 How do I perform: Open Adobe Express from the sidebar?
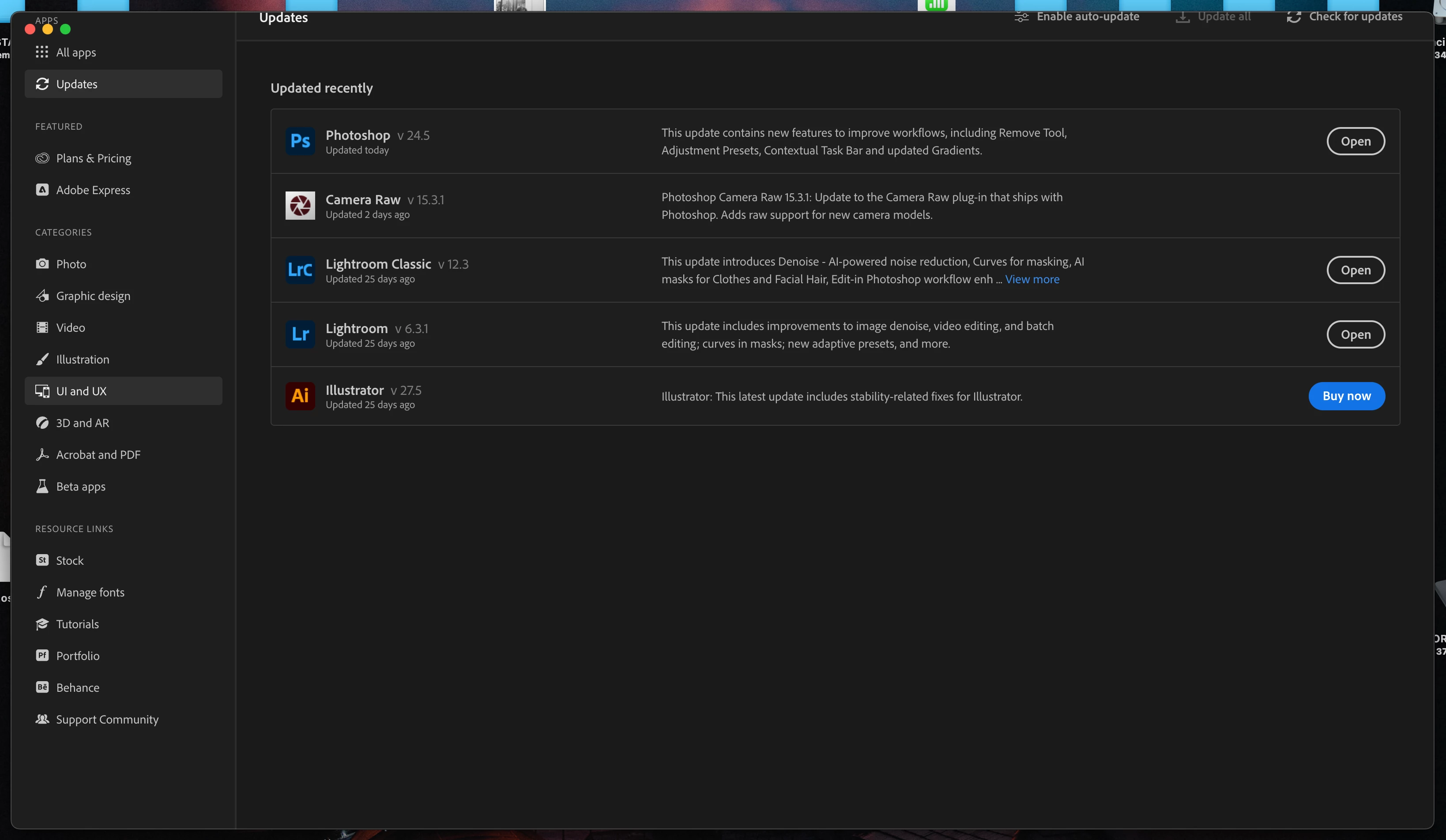point(92,190)
